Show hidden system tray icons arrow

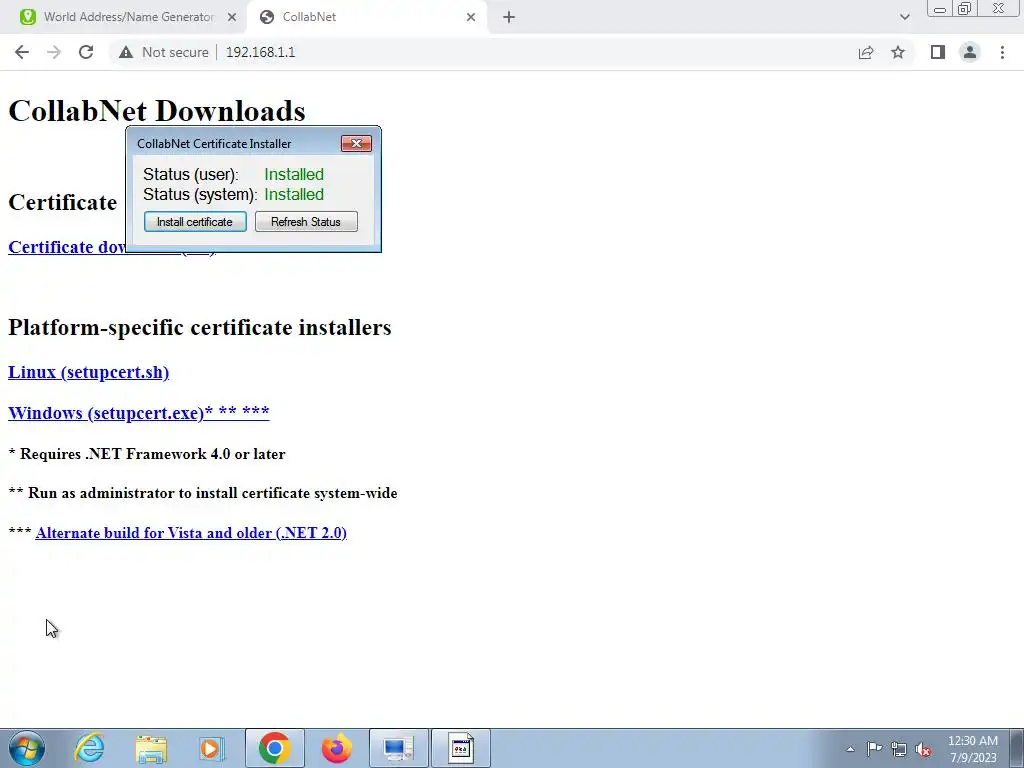(850, 749)
